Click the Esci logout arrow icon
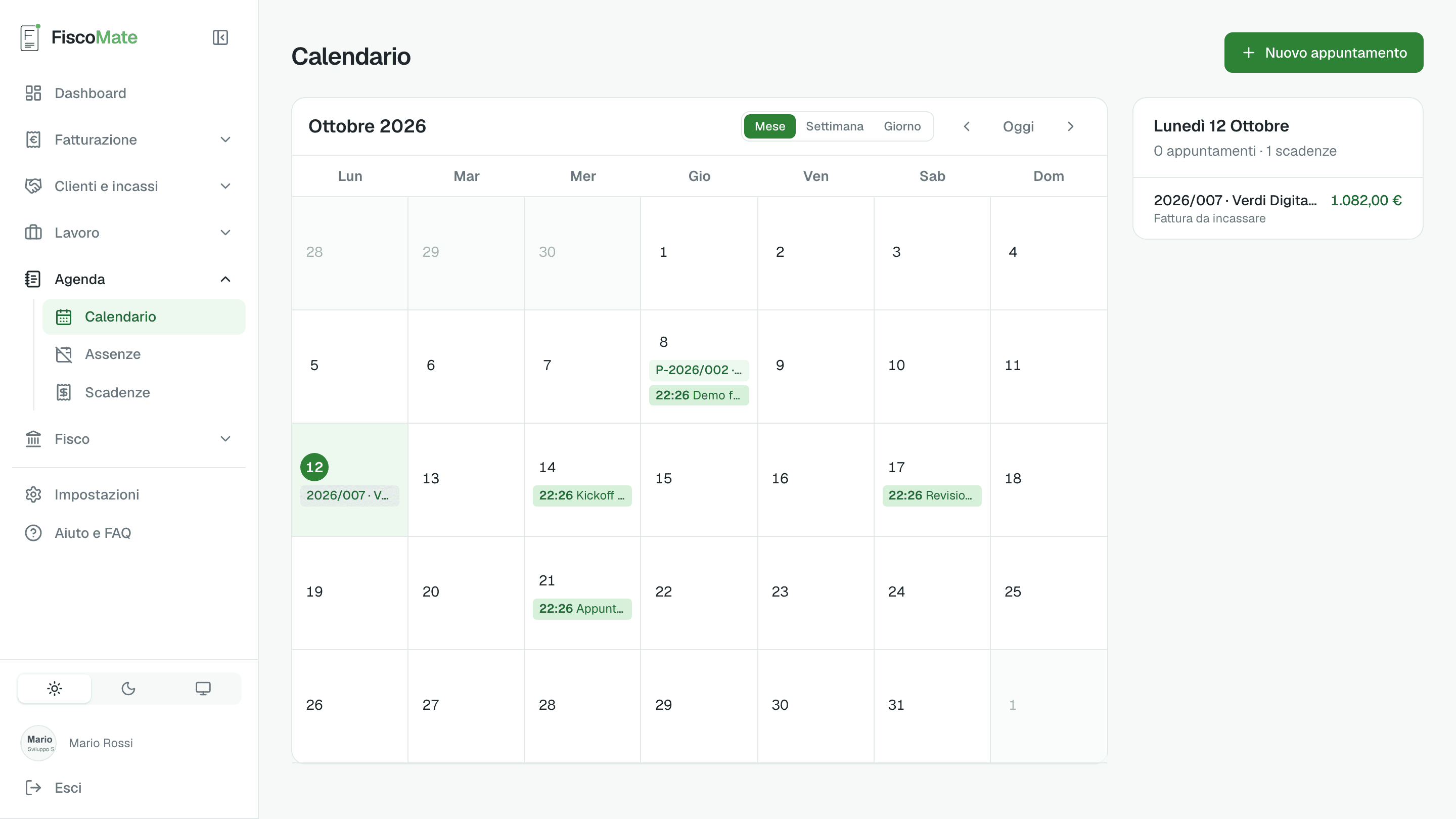 33,788
